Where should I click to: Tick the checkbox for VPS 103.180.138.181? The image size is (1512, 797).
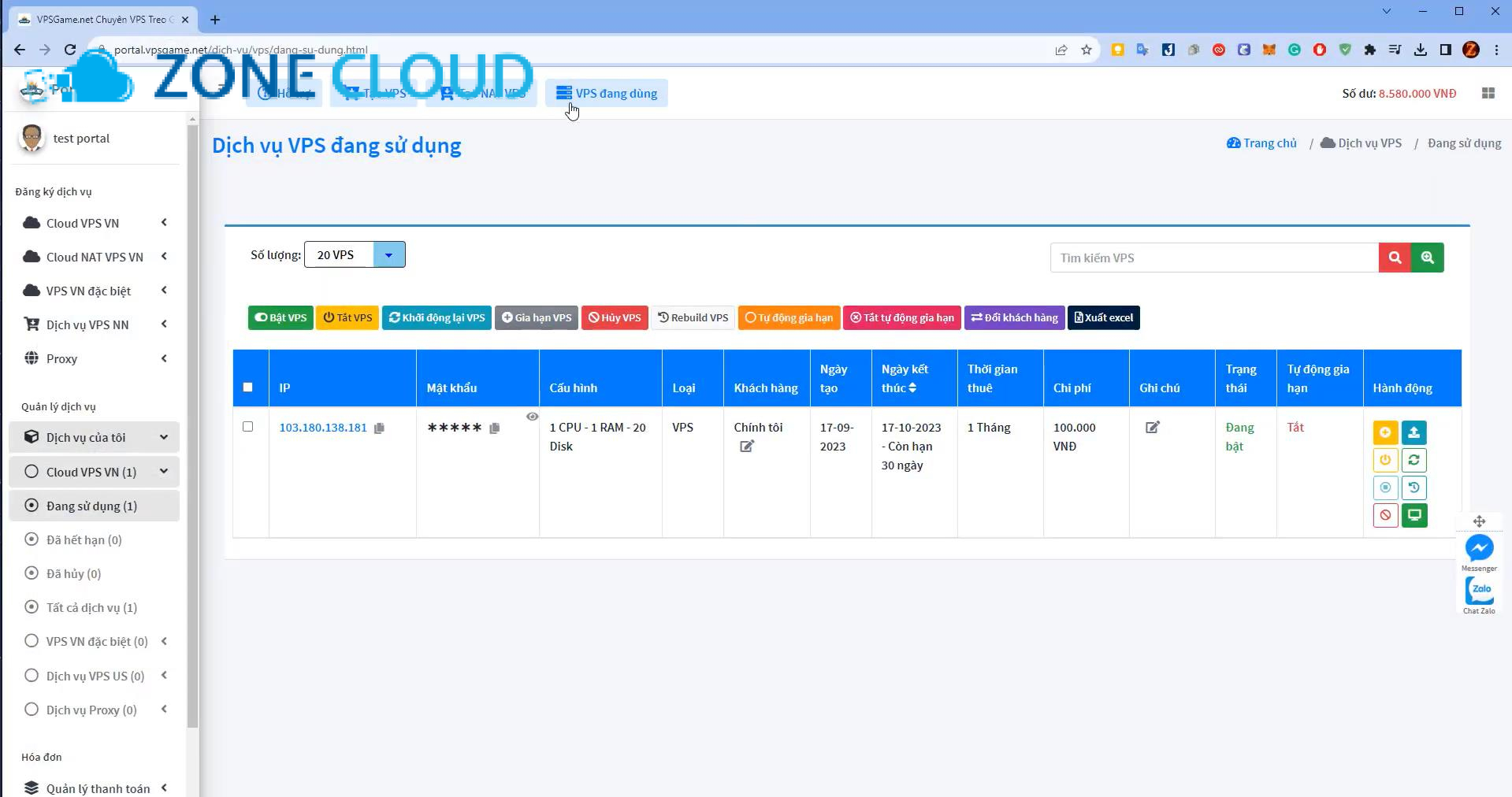pos(248,426)
